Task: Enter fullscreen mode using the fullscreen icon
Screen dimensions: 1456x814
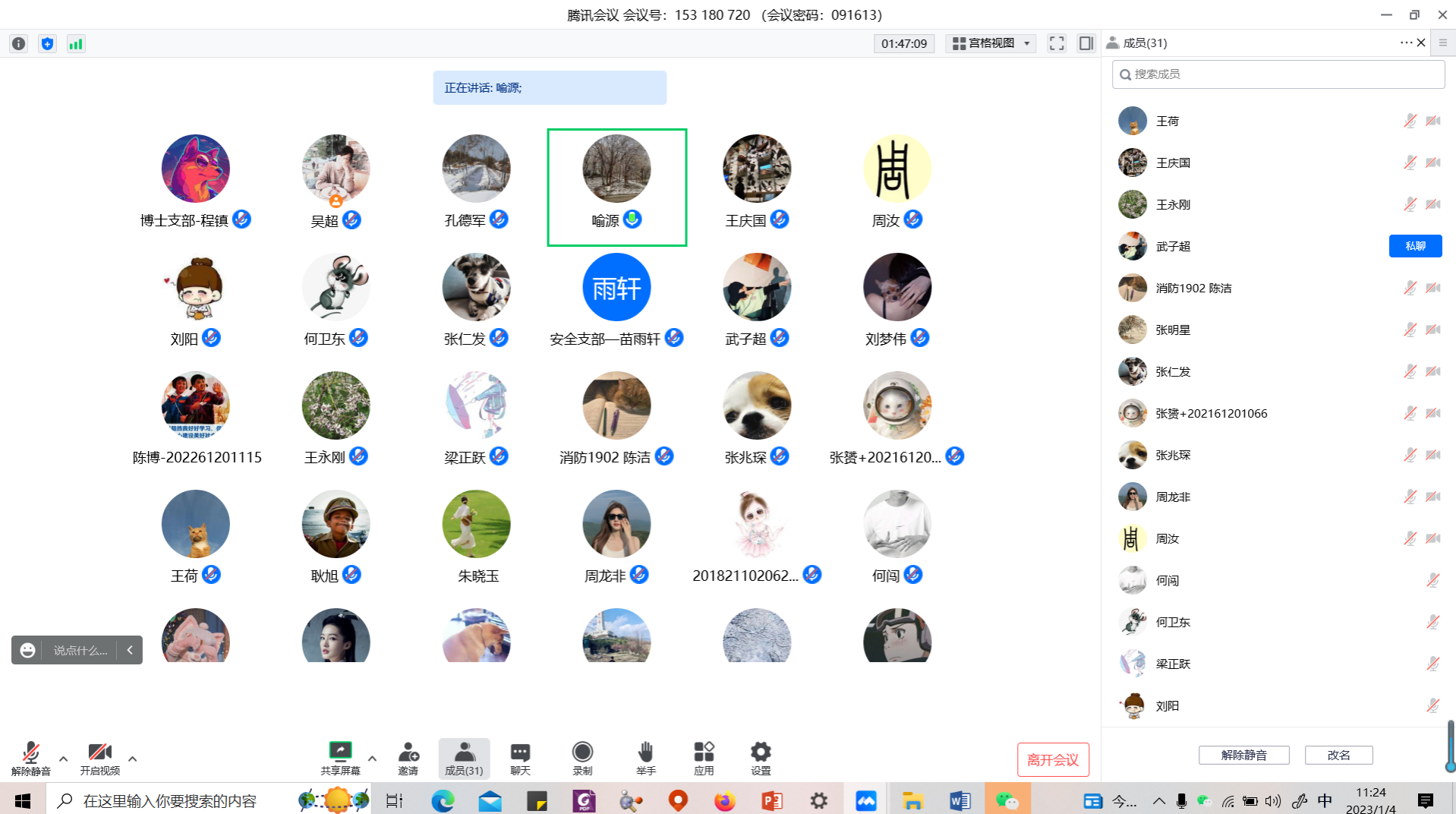Action: [1057, 43]
